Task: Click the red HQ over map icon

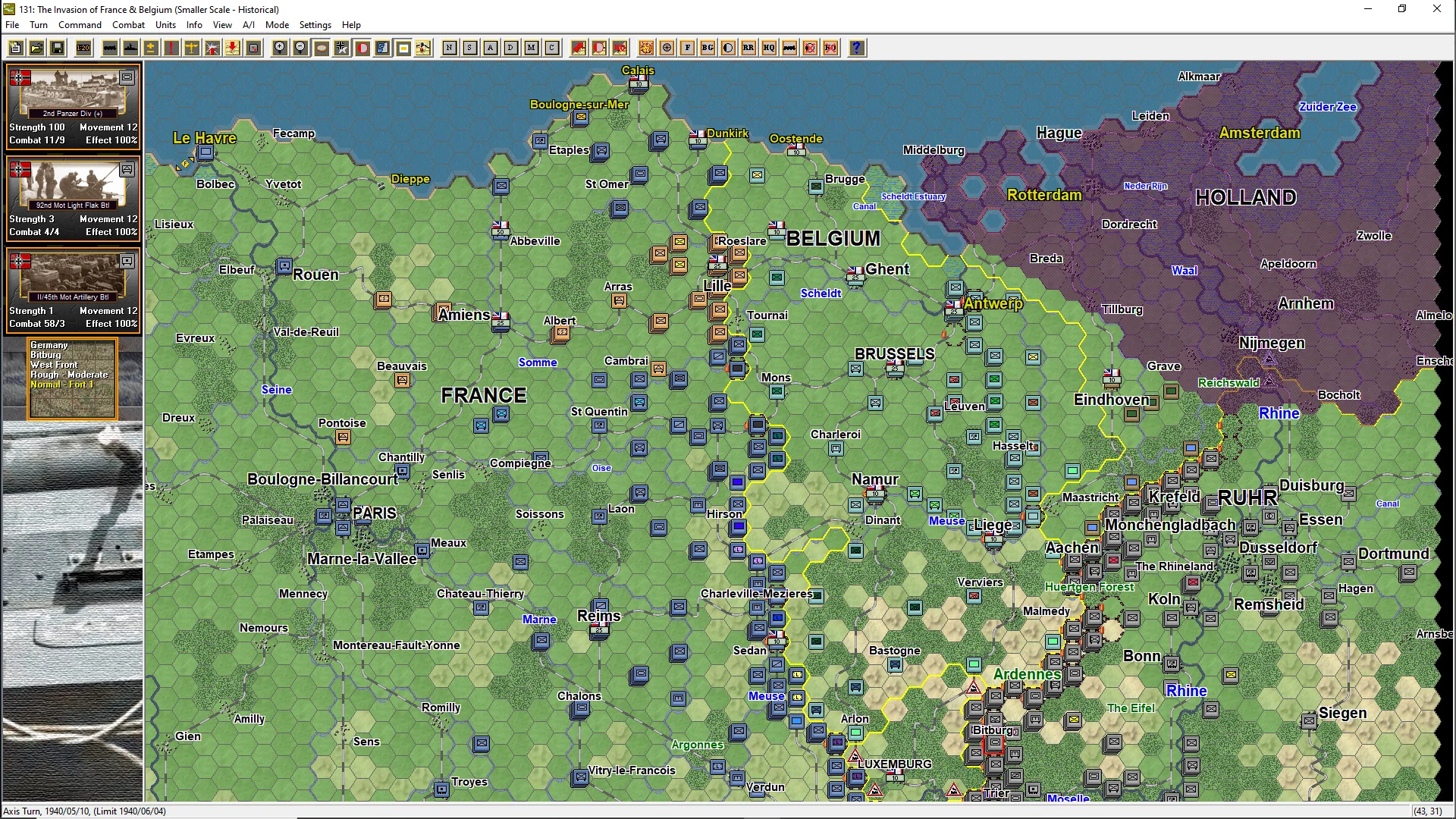Action: pos(620,48)
